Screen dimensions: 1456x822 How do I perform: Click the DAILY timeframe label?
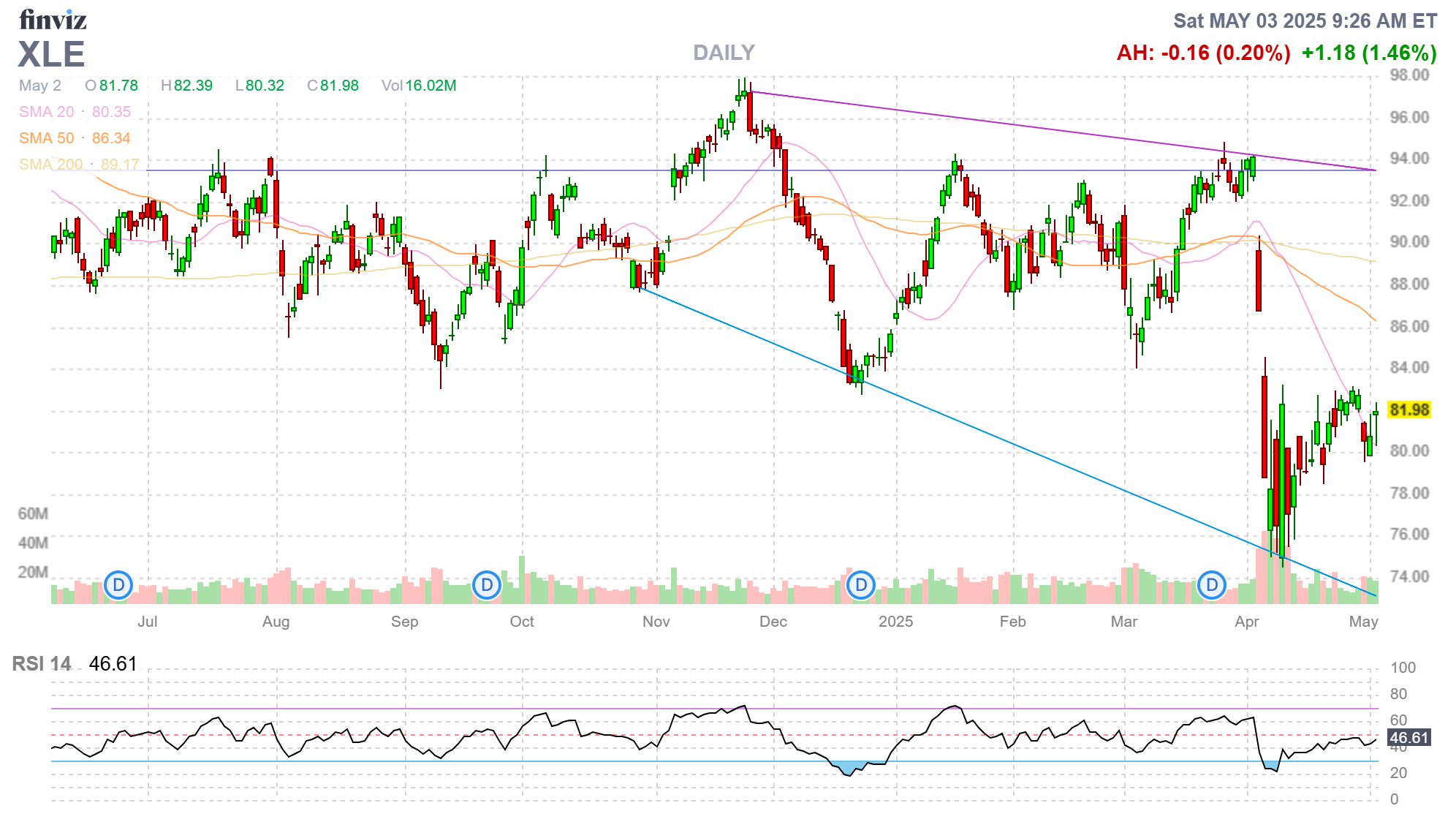724,53
